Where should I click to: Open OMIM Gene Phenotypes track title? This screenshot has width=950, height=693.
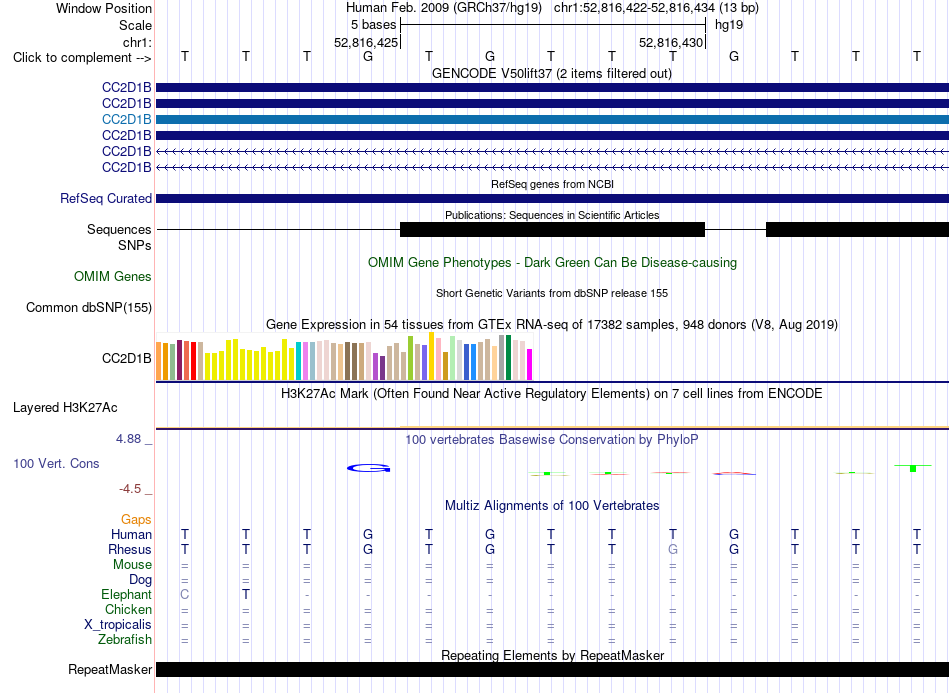(x=552, y=263)
